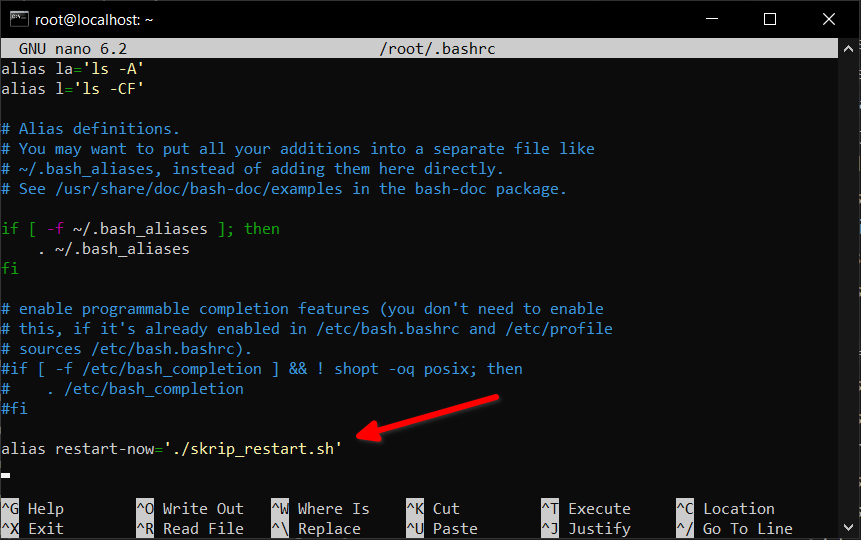The height and width of the screenshot is (540, 861).
Task: Click the empty cursor line at bottom
Action: [x=200, y=475]
